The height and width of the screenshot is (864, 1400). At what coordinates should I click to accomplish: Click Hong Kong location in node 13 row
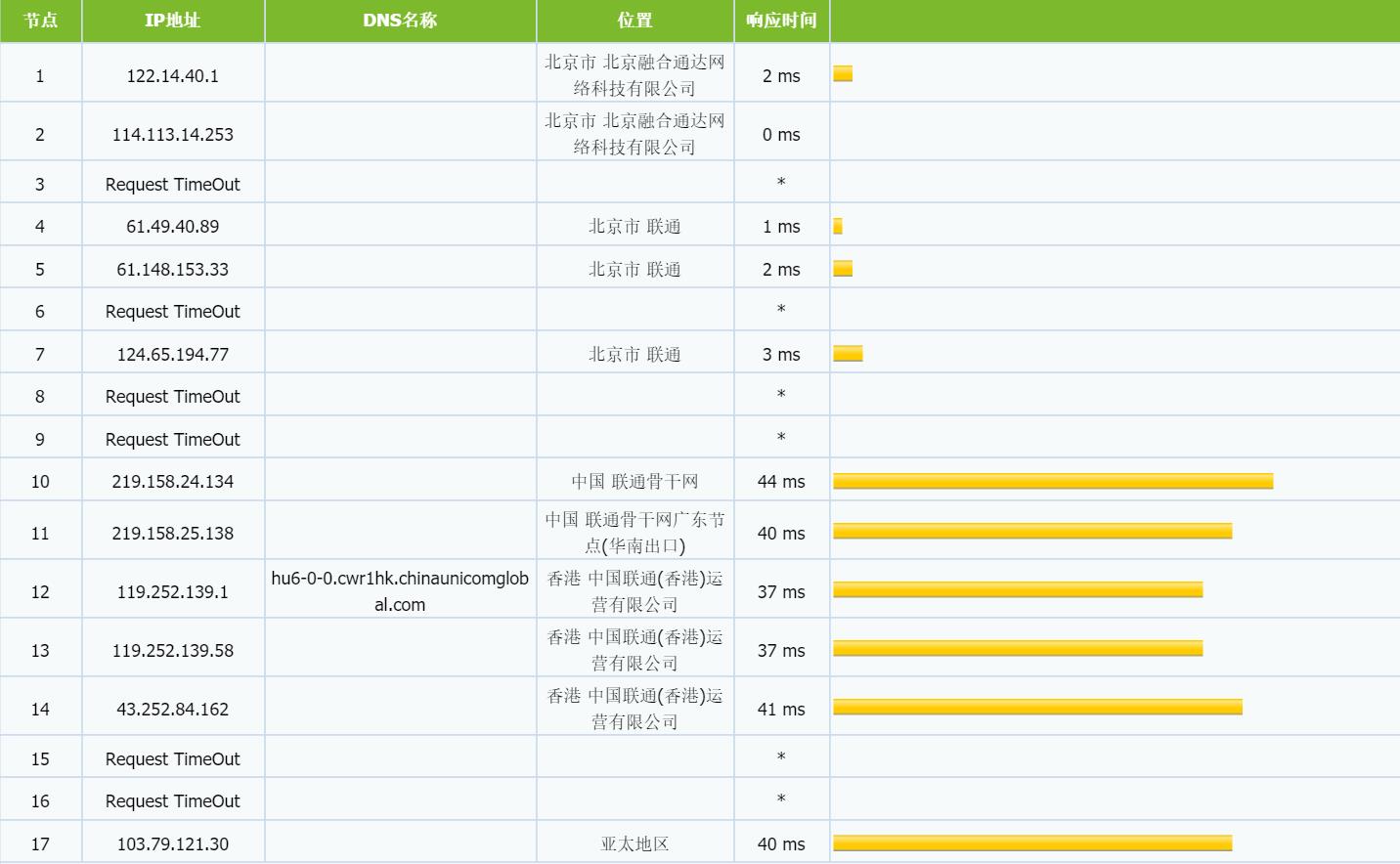(x=634, y=650)
